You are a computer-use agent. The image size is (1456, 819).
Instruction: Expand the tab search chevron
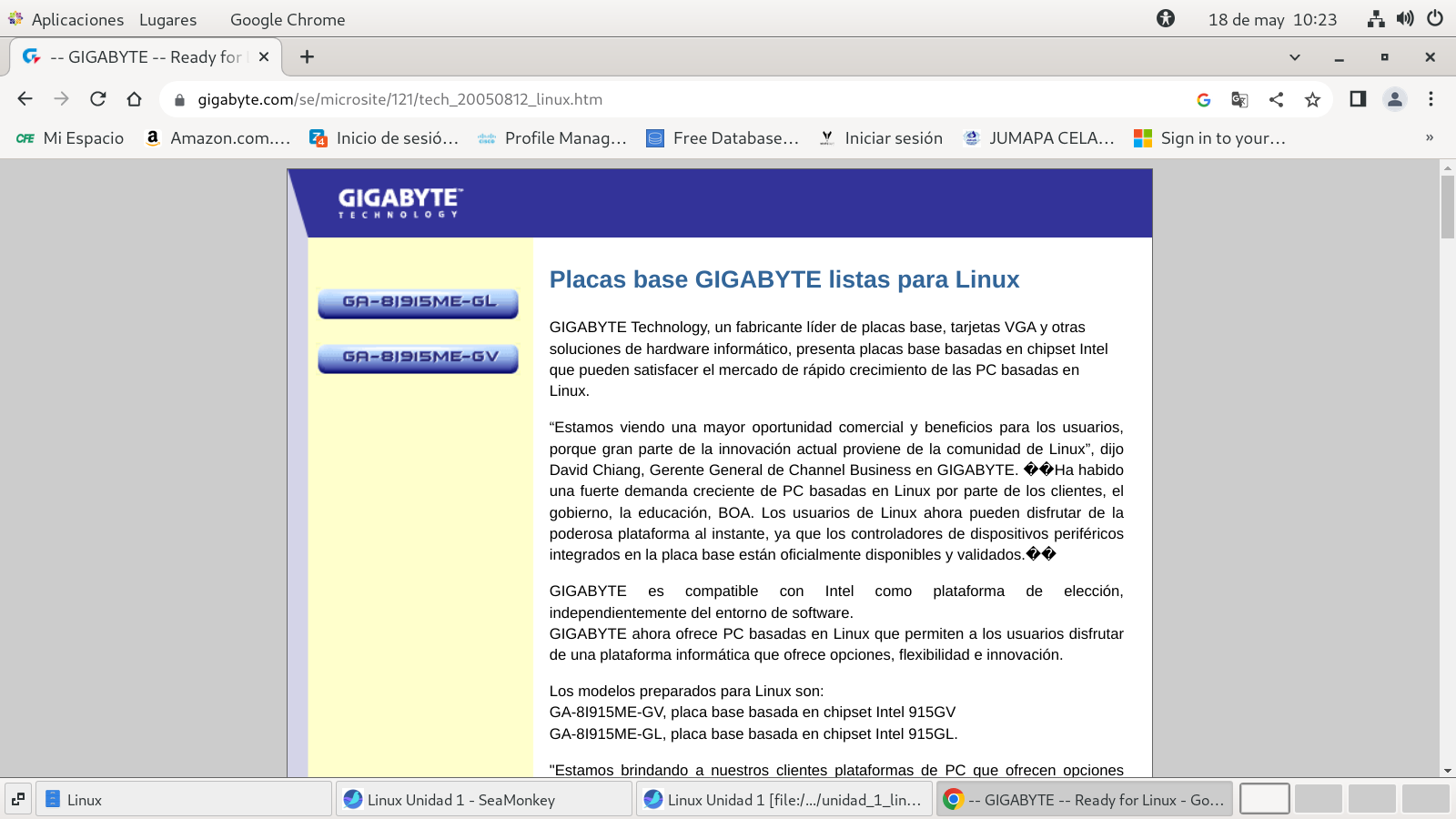pos(1294,57)
